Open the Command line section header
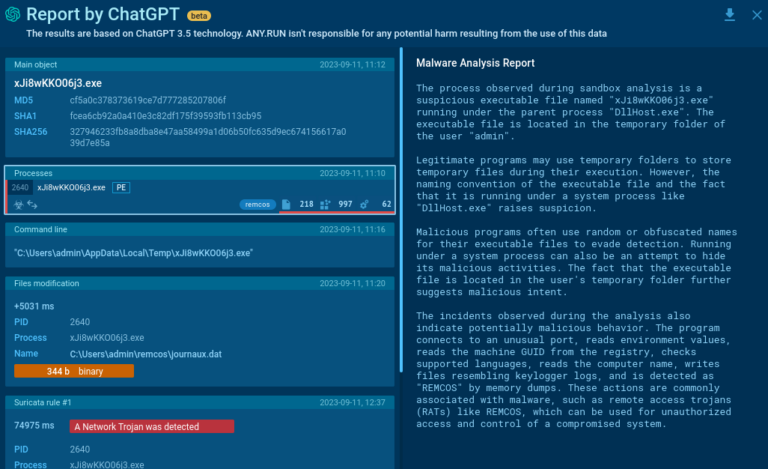768x469 pixels. [x=199, y=230]
